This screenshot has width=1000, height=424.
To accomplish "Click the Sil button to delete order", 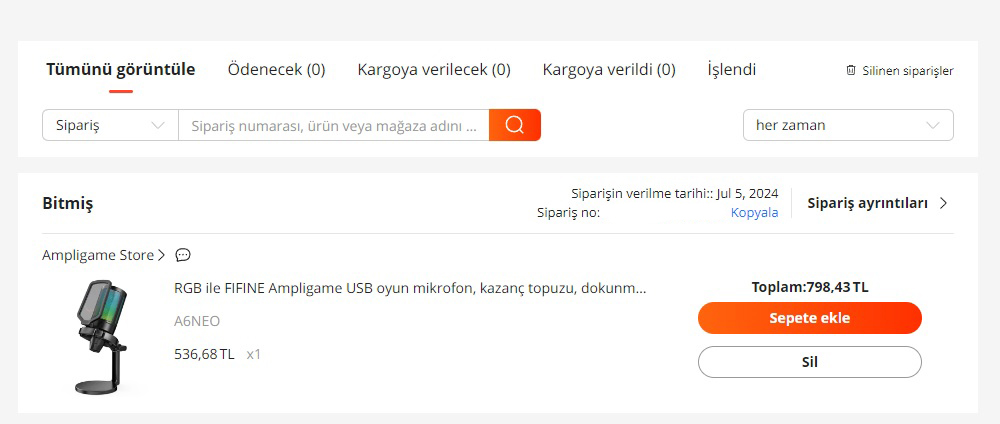I will 809,362.
